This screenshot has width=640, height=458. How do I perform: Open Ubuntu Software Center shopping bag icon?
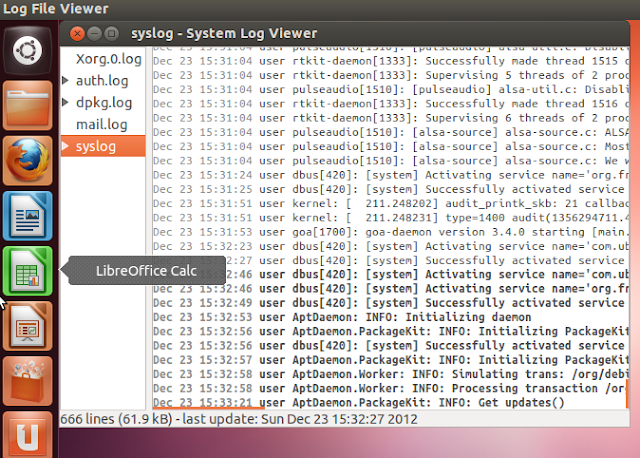pyautogui.click(x=27, y=381)
